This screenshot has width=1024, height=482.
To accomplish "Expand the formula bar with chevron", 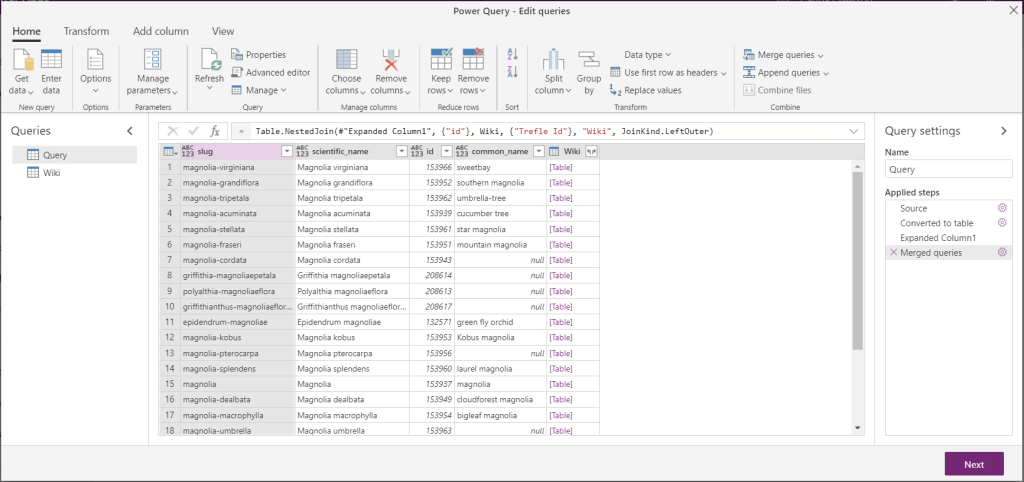I will click(x=854, y=131).
